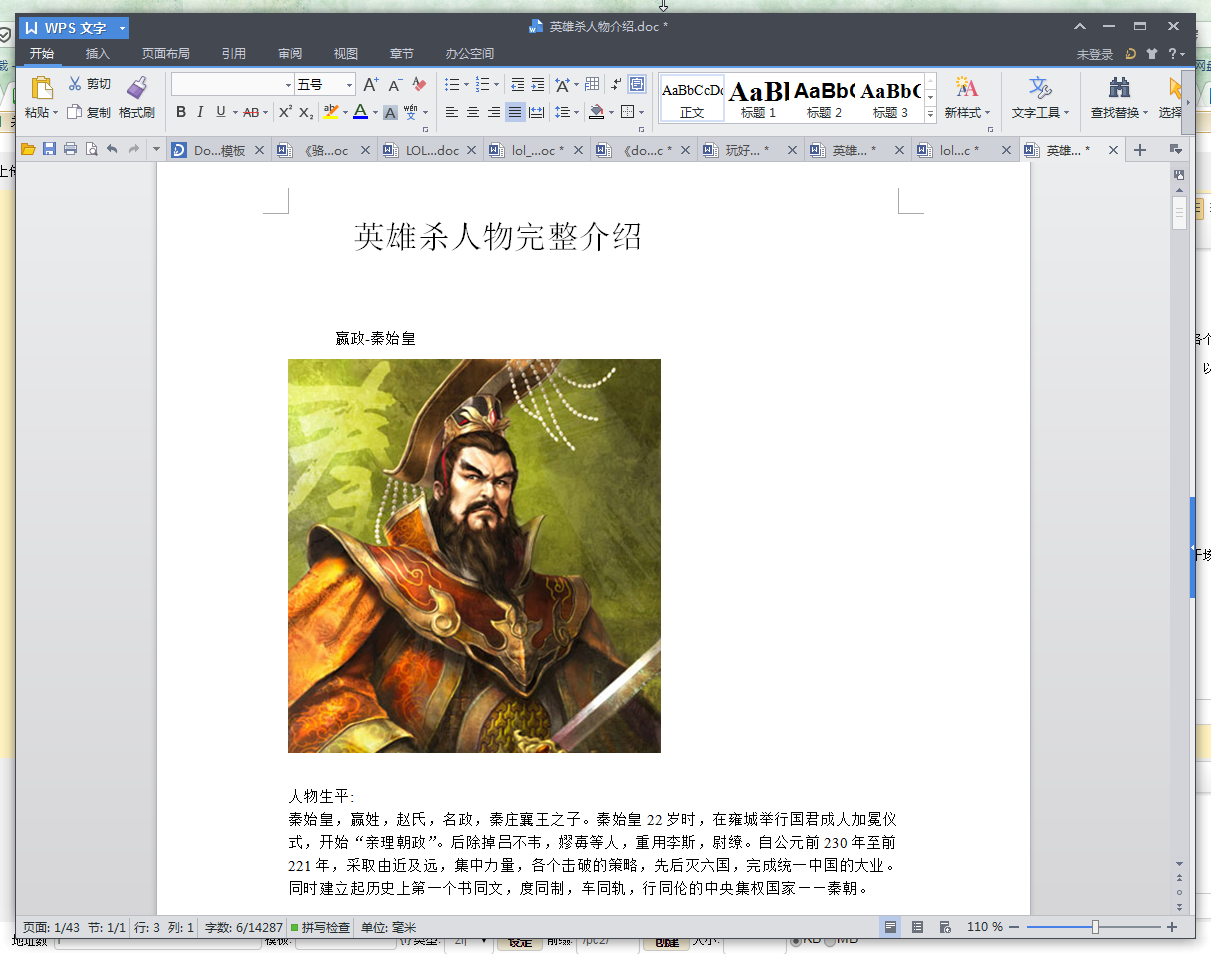The image size is (1211, 954).
Task: Apply distributed alignment
Action: click(537, 112)
